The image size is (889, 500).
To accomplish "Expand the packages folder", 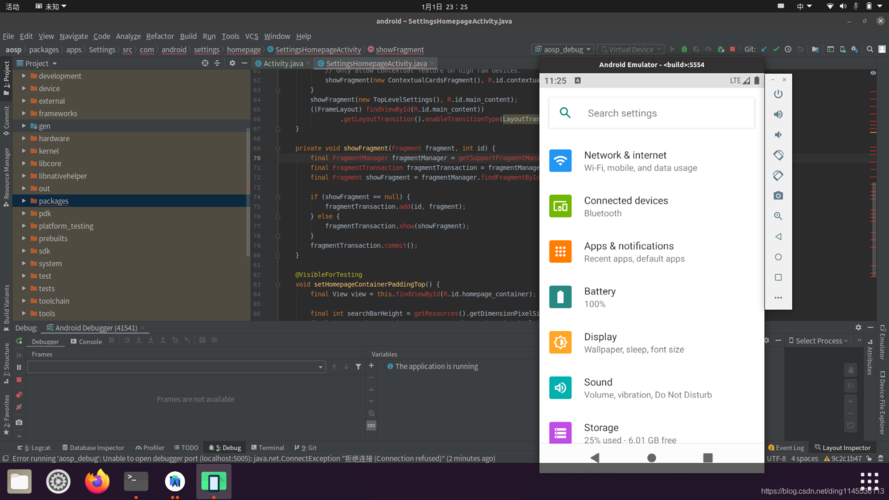I will pyautogui.click(x=24, y=201).
